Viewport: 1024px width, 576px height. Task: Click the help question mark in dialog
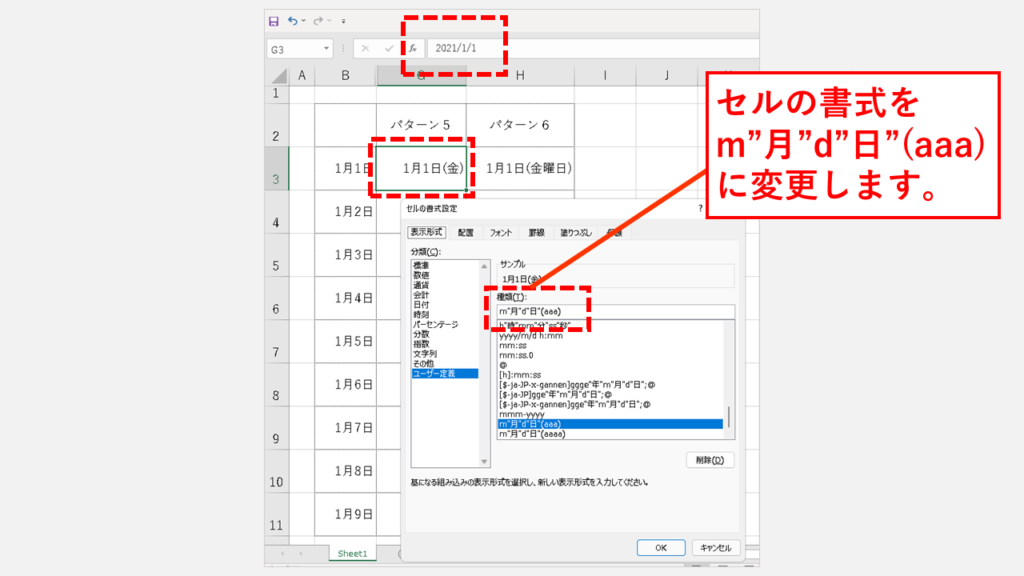tap(700, 210)
